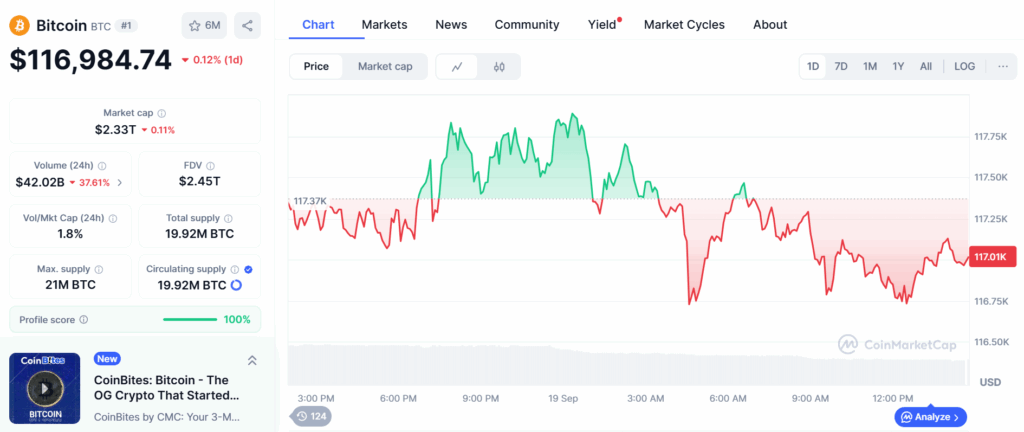Open the Markets tab

[x=385, y=25]
